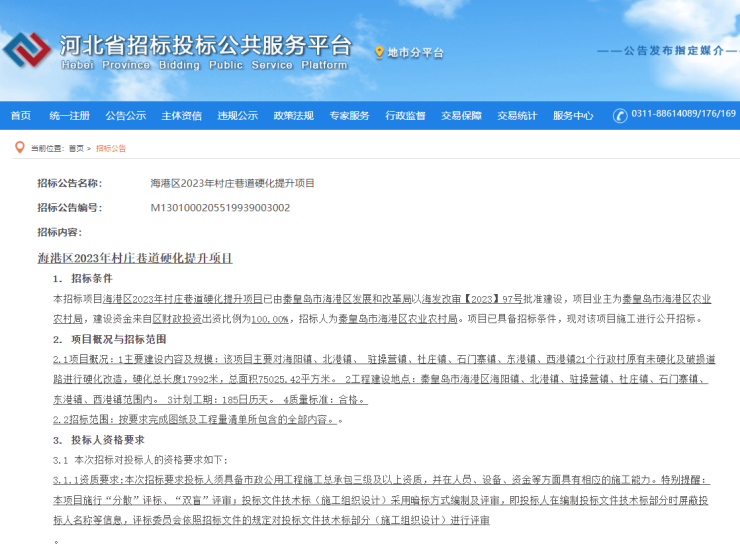Click the breadcrumb location marker icon
The height and width of the screenshot is (551, 740).
pyautogui.click(x=18, y=148)
